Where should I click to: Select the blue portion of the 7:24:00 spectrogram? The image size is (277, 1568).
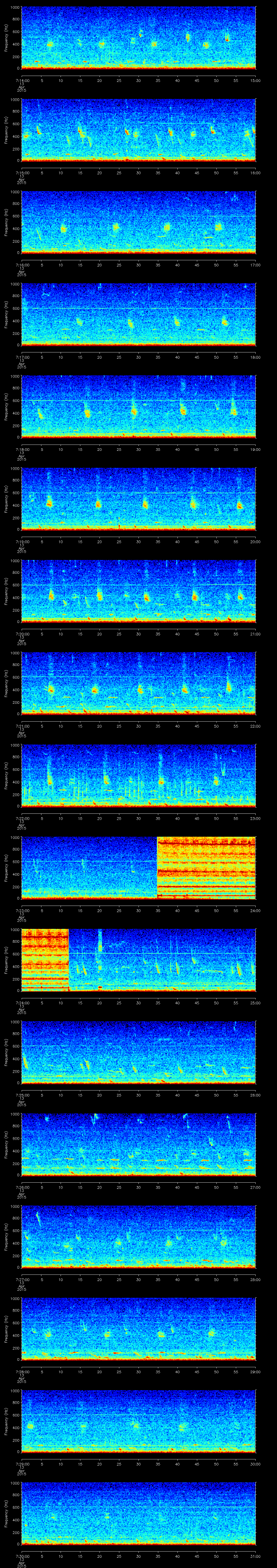(162, 960)
